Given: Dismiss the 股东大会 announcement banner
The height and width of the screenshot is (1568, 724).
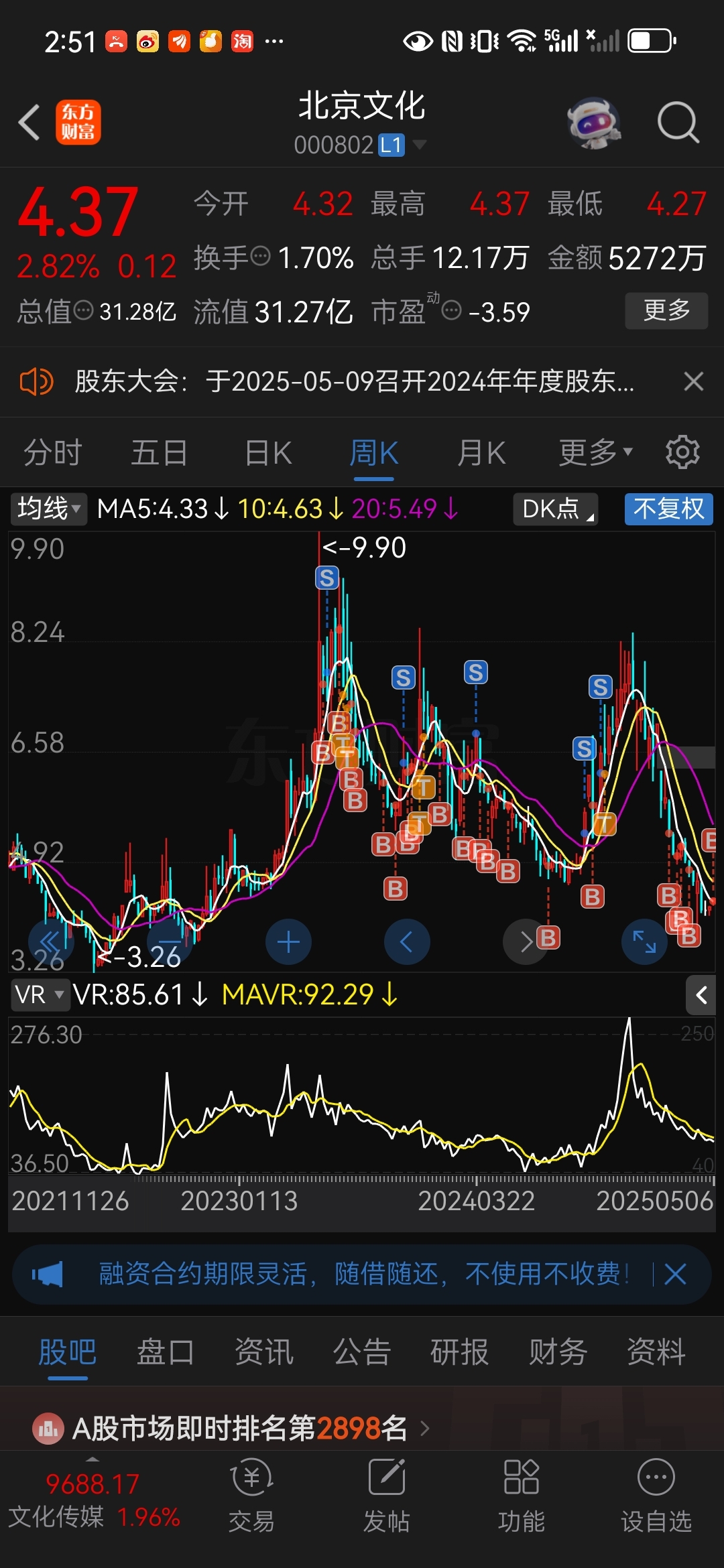Looking at the screenshot, I should click(694, 381).
